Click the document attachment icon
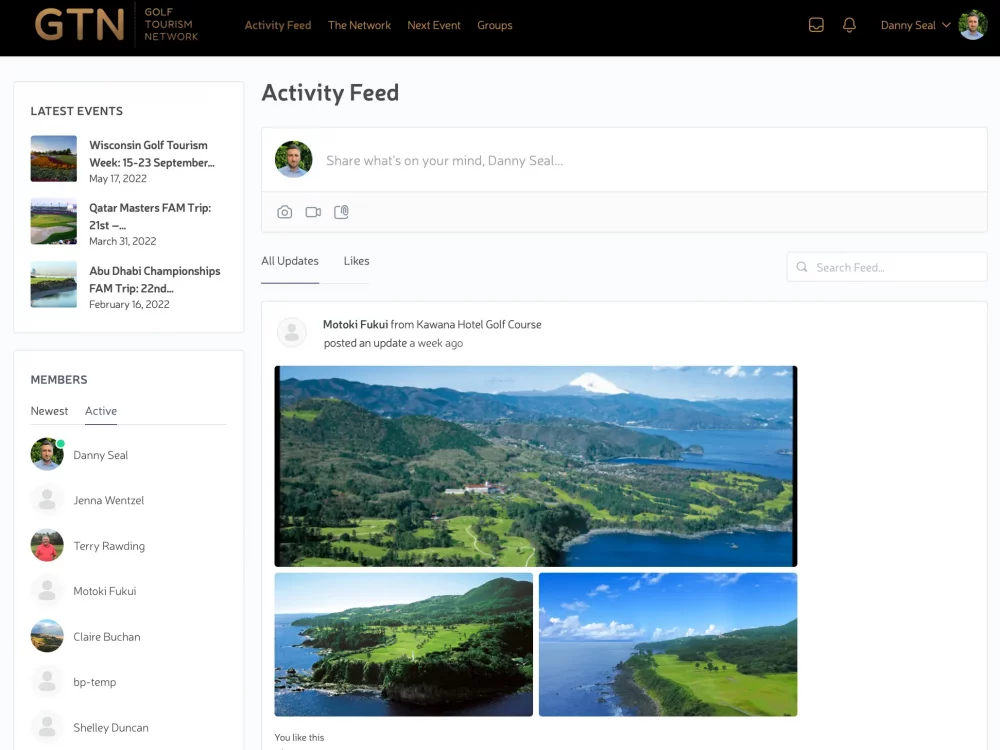 pos(341,212)
